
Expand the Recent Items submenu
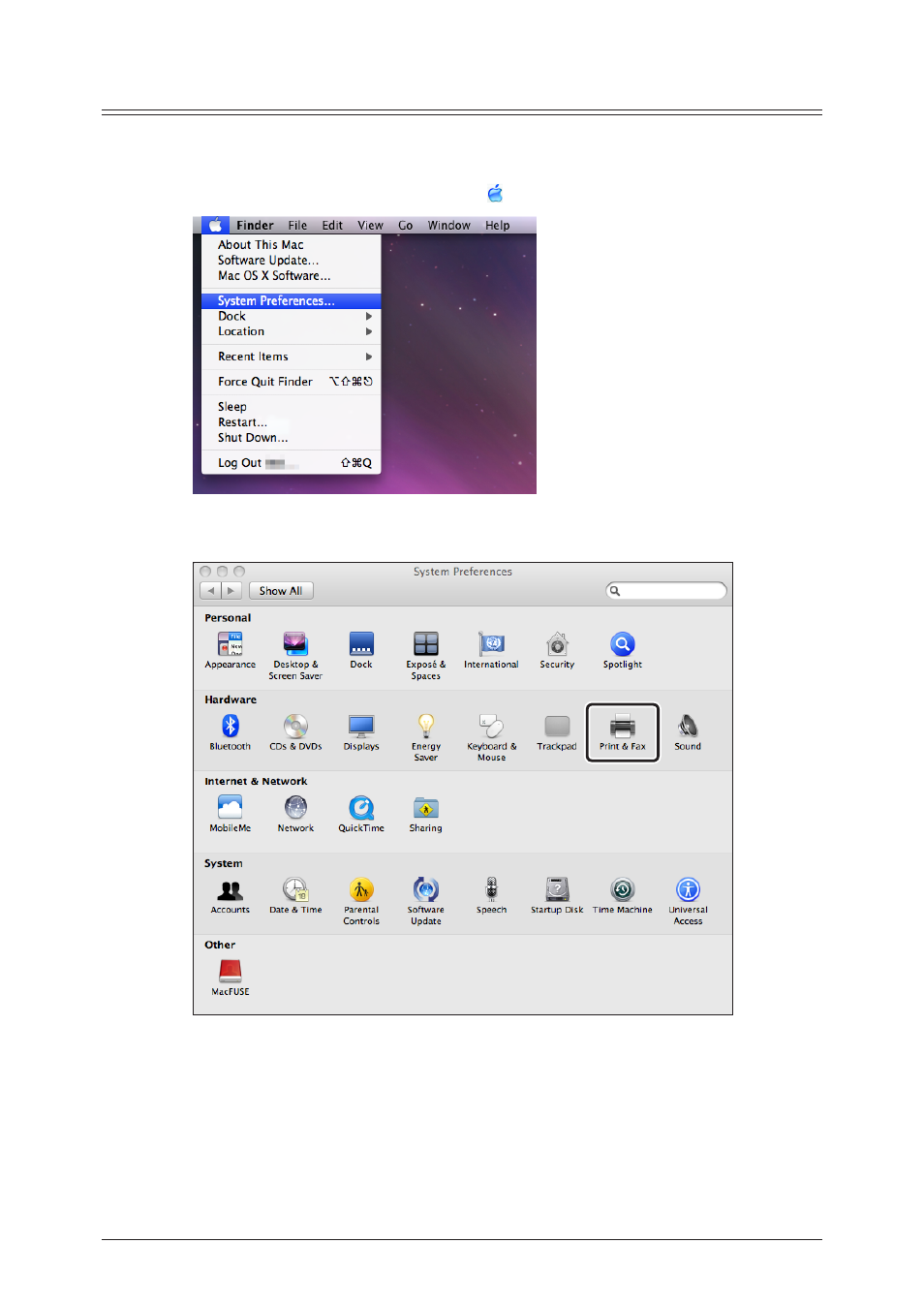coord(291,357)
